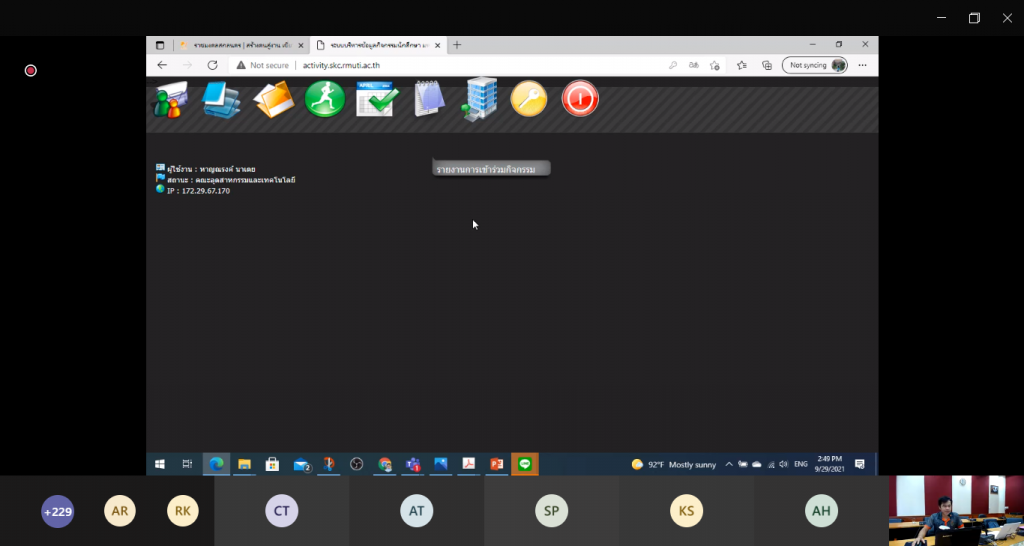
Task: Open the LINE app in the taskbar
Action: tap(525, 464)
